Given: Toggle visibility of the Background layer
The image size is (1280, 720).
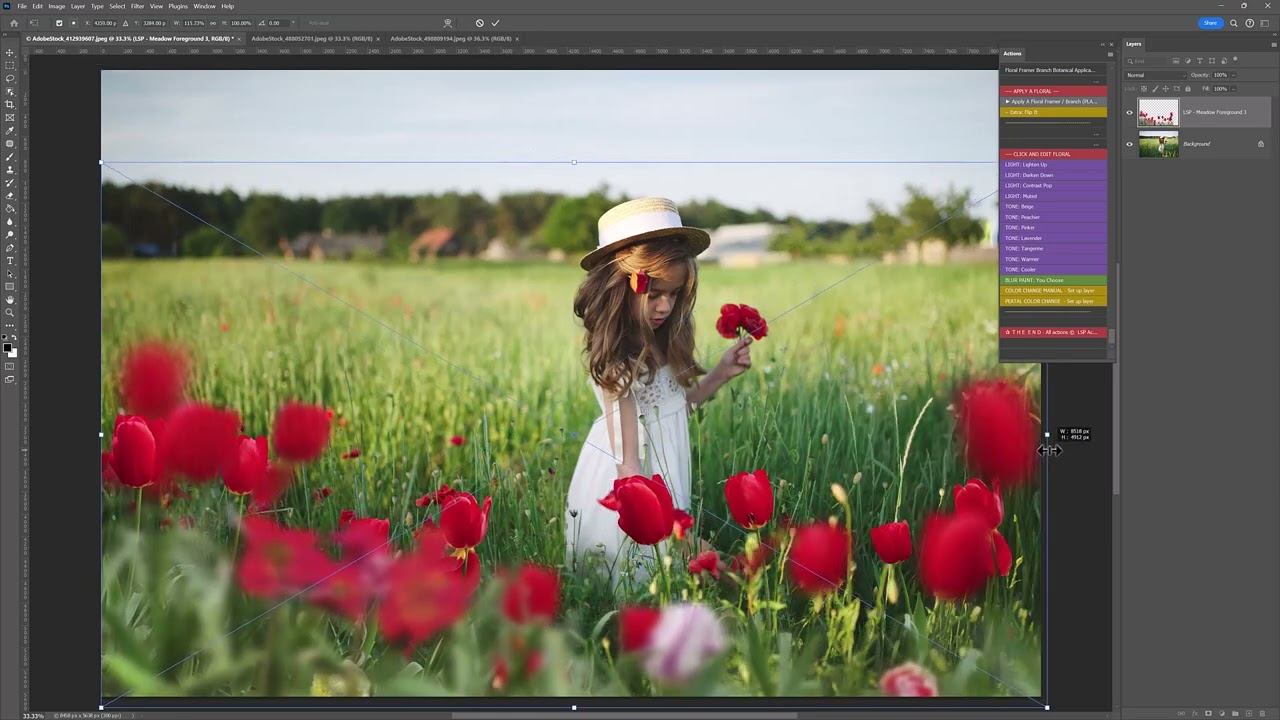Looking at the screenshot, I should coord(1130,144).
